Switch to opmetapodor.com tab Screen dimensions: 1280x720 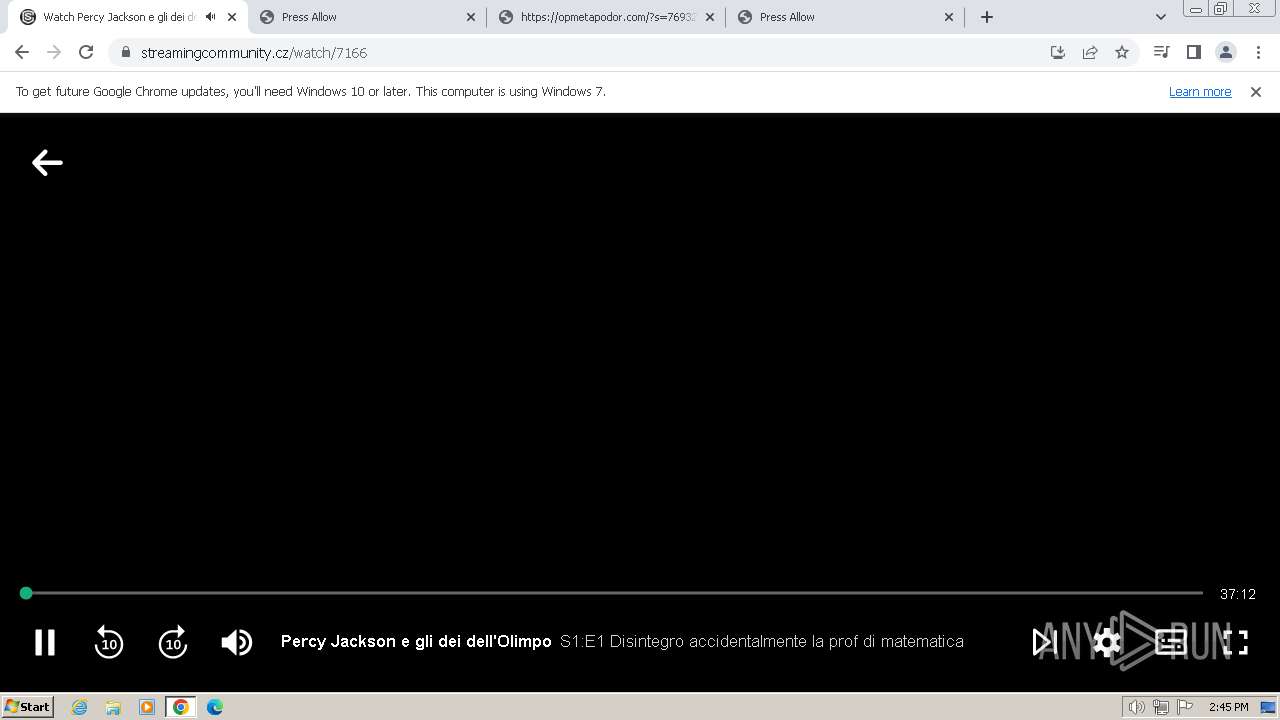tap(606, 17)
